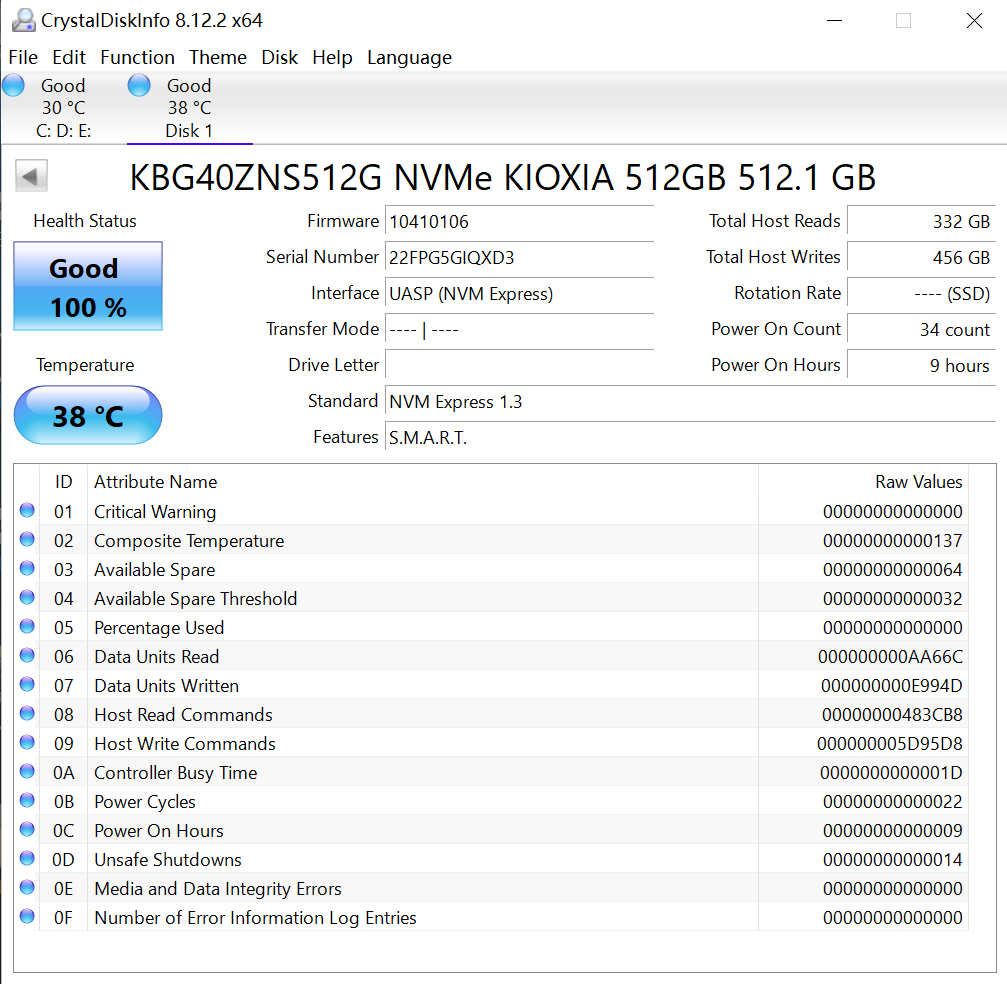
Task: Click raw value 00000000483CB8
Action: pyautogui.click(x=892, y=714)
